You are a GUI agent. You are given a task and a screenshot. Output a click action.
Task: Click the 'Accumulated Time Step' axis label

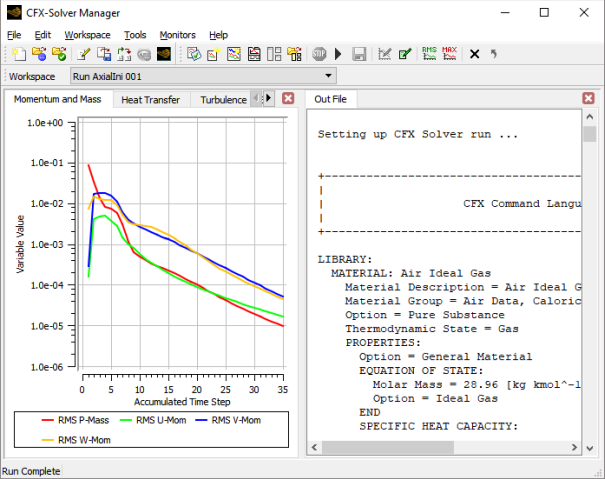(x=182, y=402)
